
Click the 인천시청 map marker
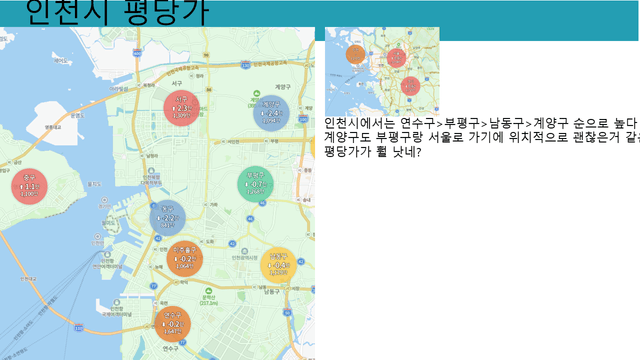pos(244,251)
